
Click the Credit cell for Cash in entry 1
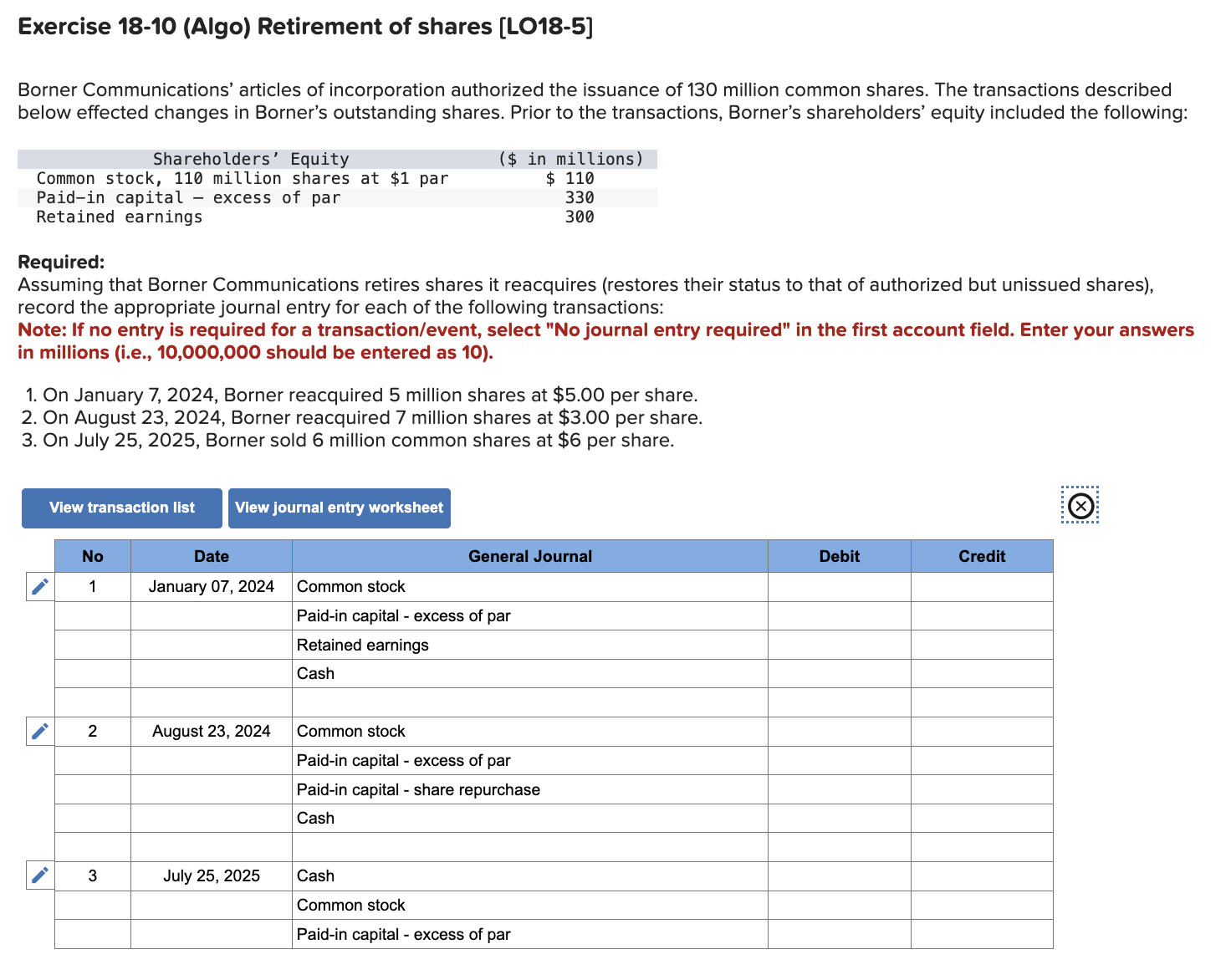[x=981, y=673]
